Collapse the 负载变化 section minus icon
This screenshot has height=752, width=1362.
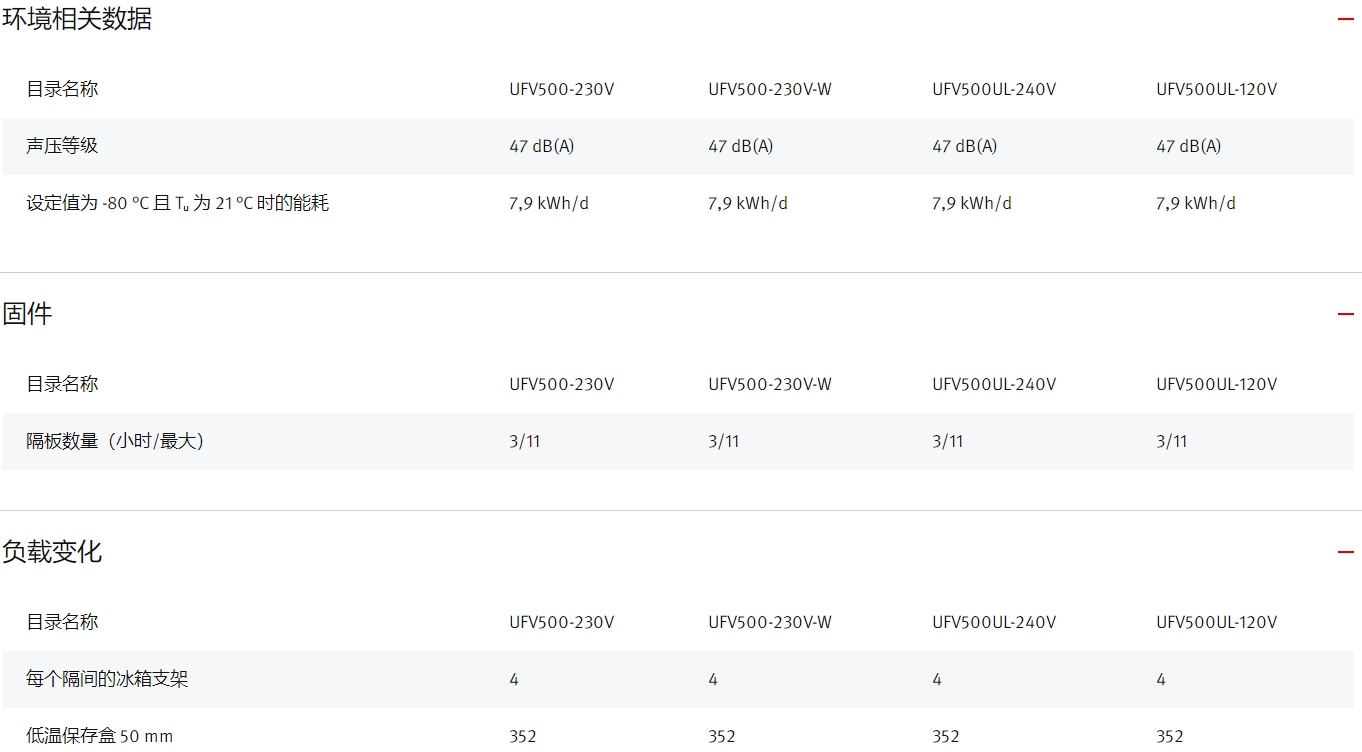click(x=1345, y=552)
